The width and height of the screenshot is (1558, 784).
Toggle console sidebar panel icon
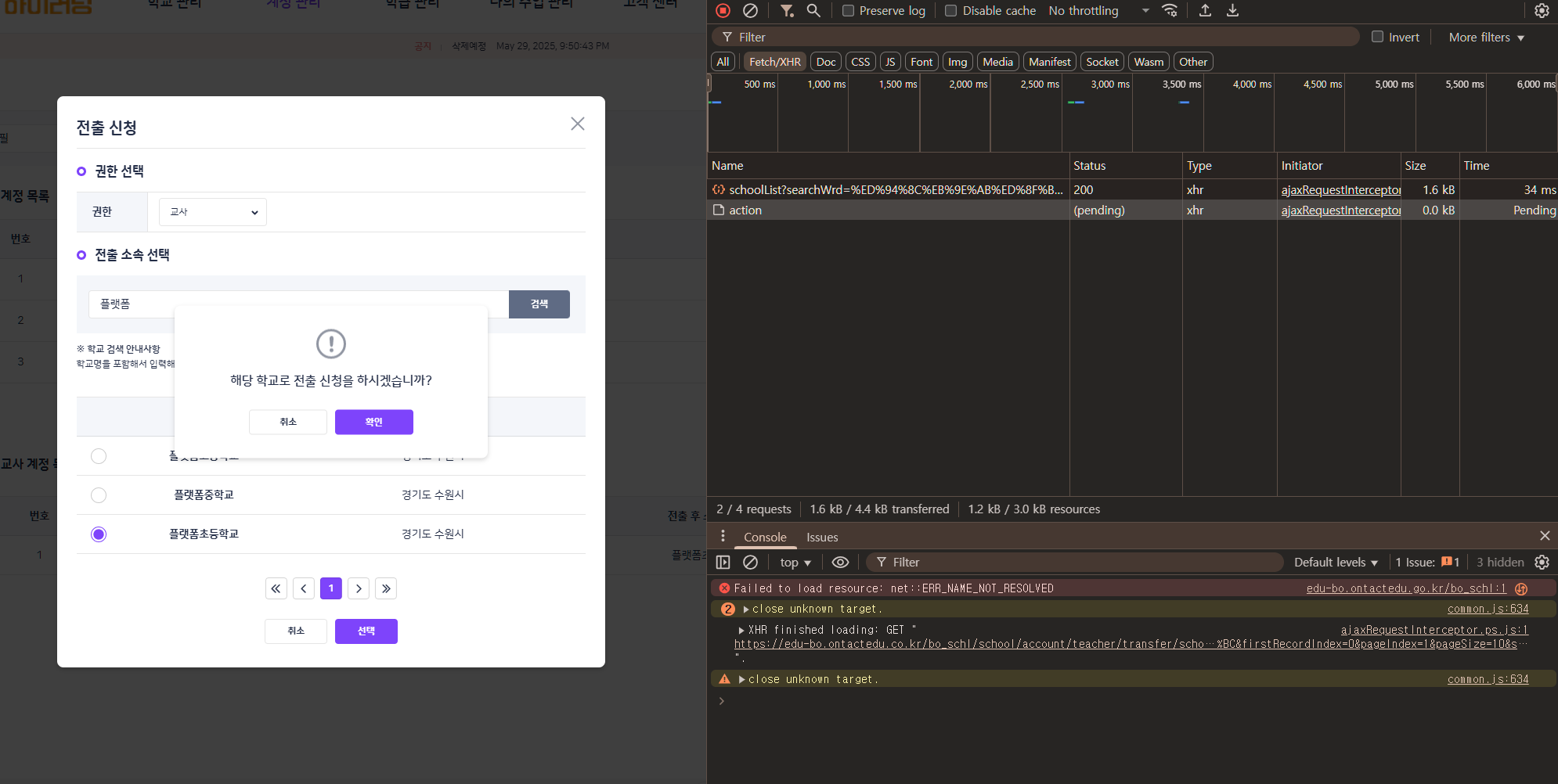pyautogui.click(x=723, y=563)
